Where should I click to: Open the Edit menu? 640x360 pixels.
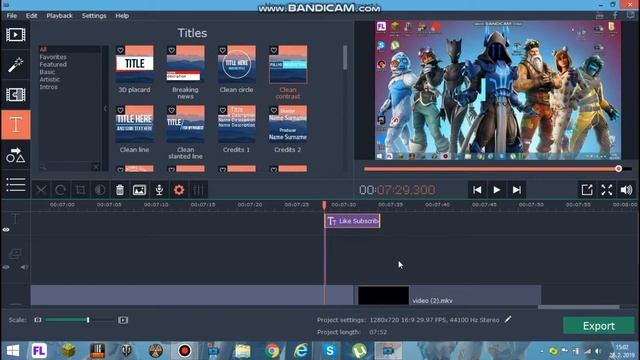tap(31, 16)
